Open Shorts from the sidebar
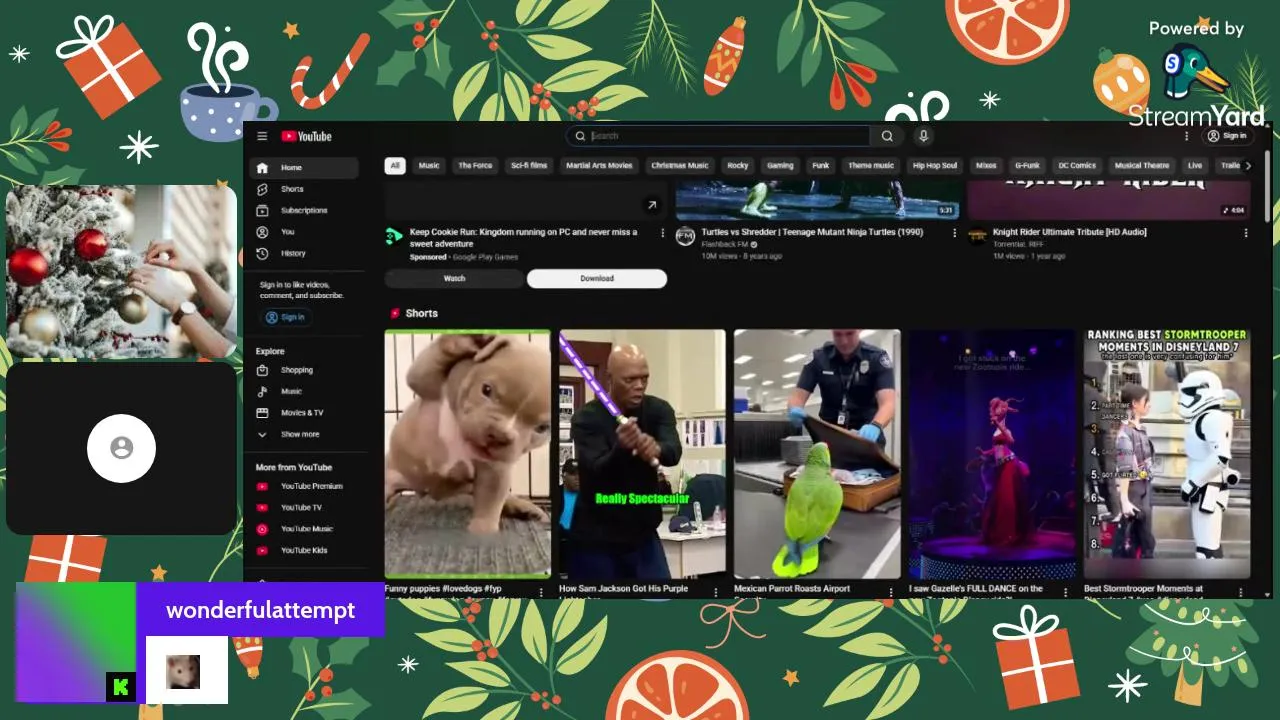Screen dimensions: 1280x720 tap(304, 189)
